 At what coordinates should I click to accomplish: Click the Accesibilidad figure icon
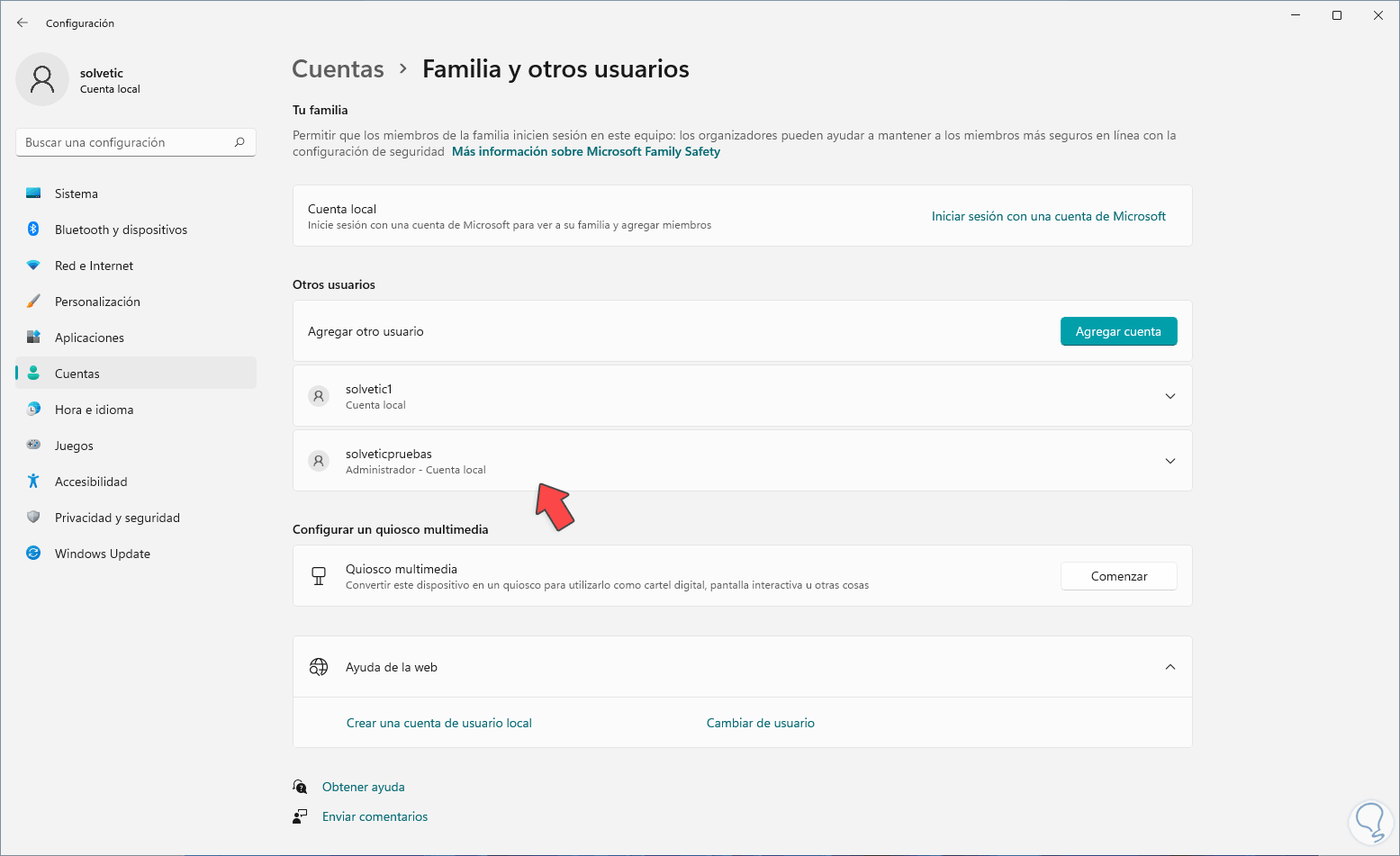click(33, 482)
